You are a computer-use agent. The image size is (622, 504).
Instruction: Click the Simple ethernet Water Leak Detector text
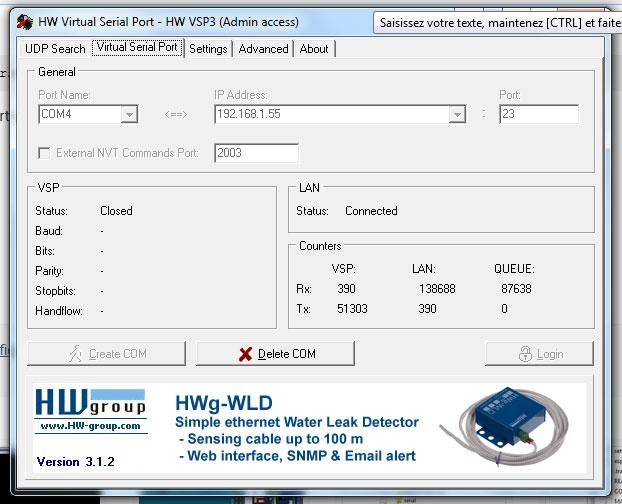pyautogui.click(x=297, y=422)
